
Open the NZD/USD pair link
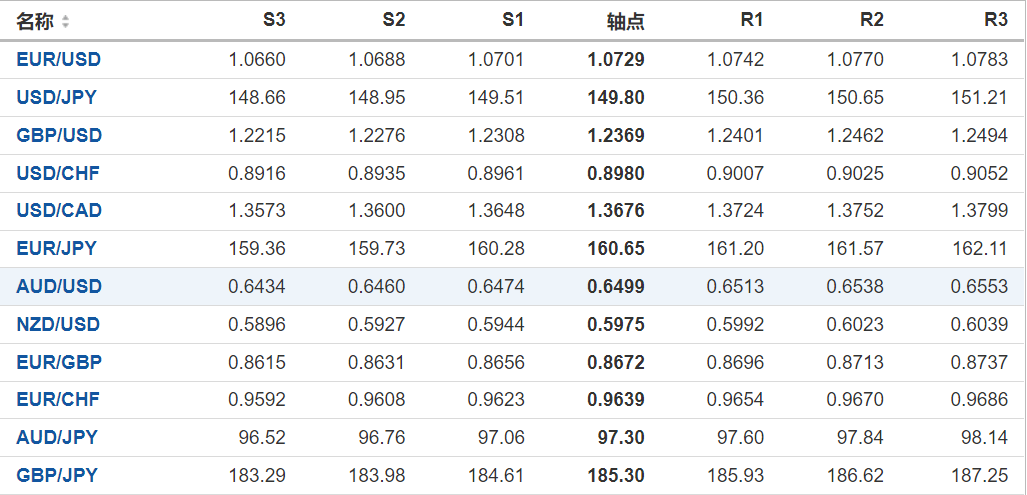[x=59, y=324]
